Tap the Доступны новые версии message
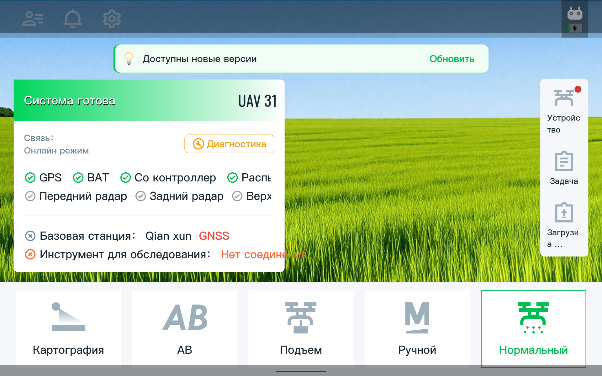This screenshot has height=376, width=602. [200, 59]
